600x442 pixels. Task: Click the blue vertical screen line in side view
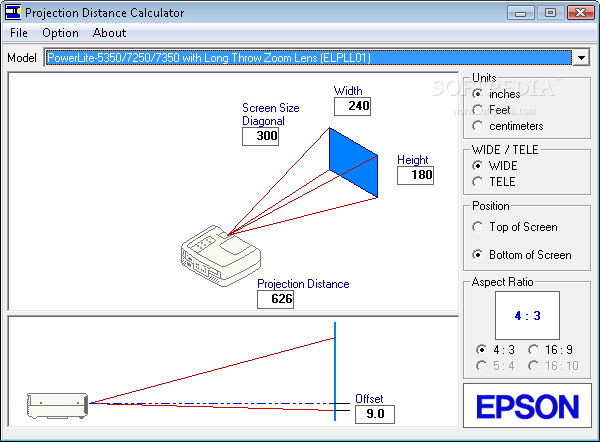[x=335, y=371]
